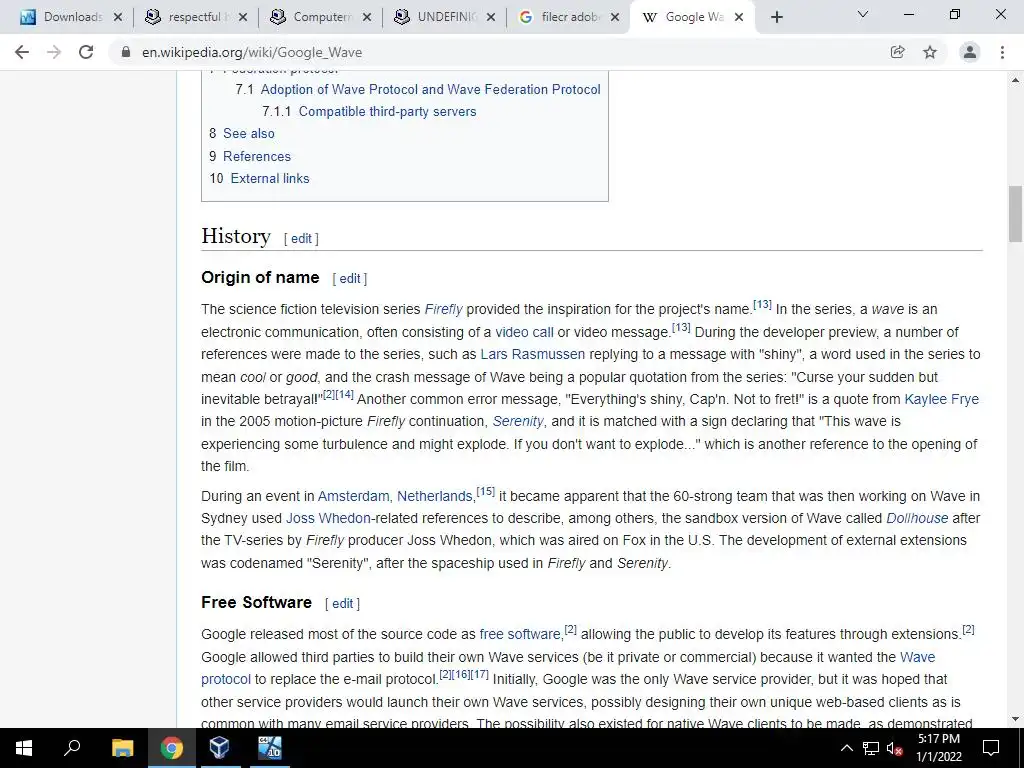Image resolution: width=1024 pixels, height=768 pixels.
Task: Open Adoption of Wave Protocol contents link
Action: pyautogui.click(x=430, y=89)
